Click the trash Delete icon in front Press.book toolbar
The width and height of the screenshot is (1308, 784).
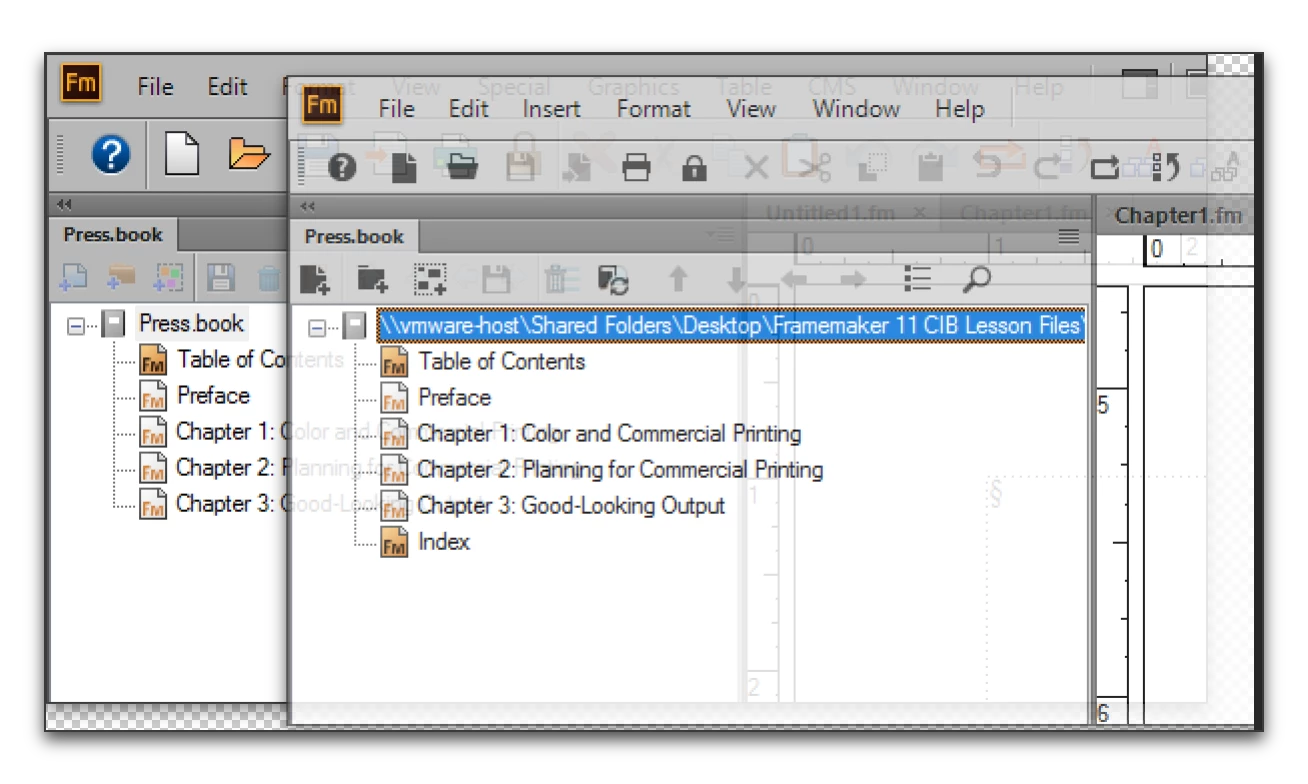[555, 279]
